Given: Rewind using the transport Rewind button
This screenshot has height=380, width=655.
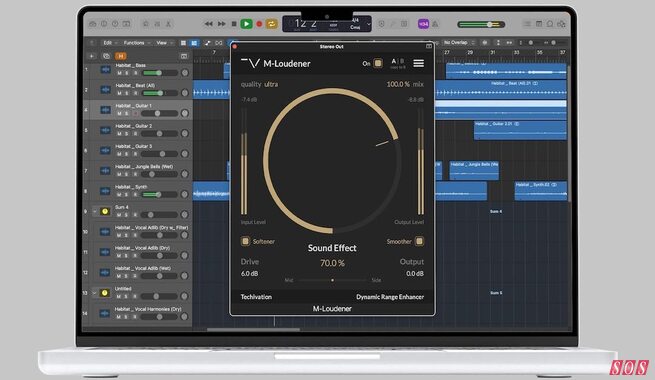Looking at the screenshot, I should point(208,24).
